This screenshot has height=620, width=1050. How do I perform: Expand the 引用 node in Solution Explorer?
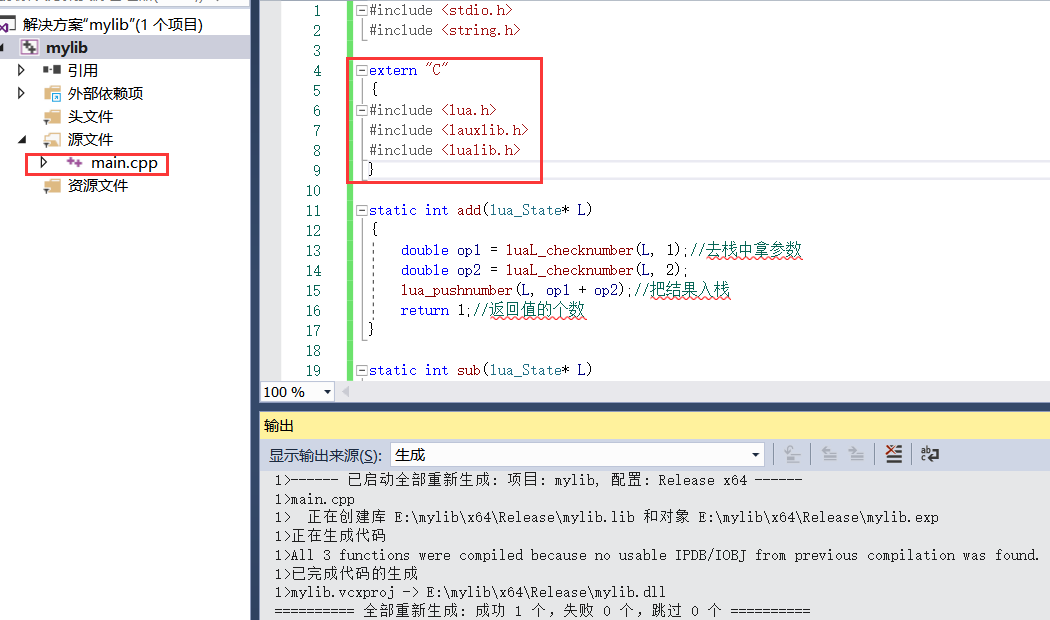[x=21, y=69]
